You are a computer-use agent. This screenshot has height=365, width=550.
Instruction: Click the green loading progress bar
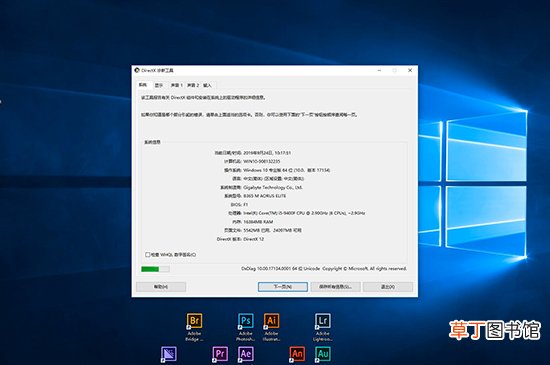(155, 269)
